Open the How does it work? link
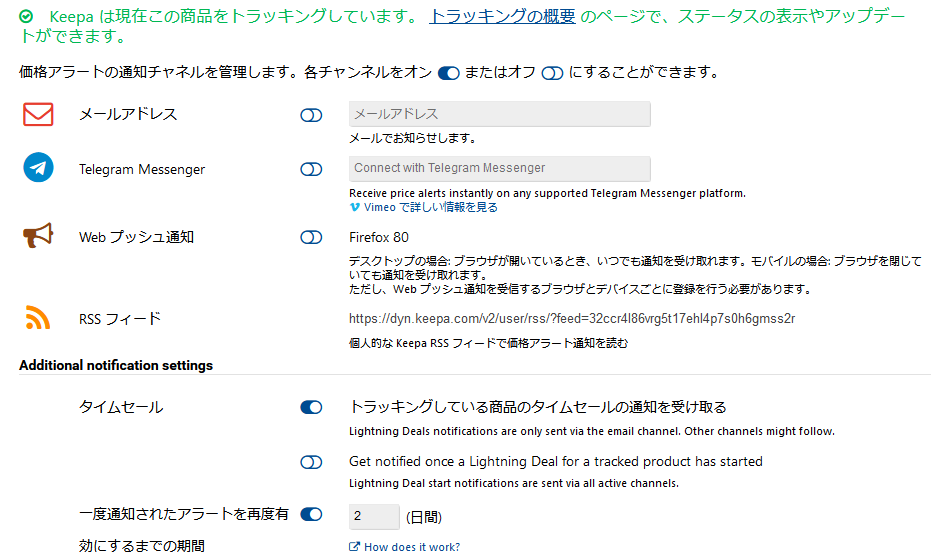The height and width of the screenshot is (560, 949). [412, 547]
